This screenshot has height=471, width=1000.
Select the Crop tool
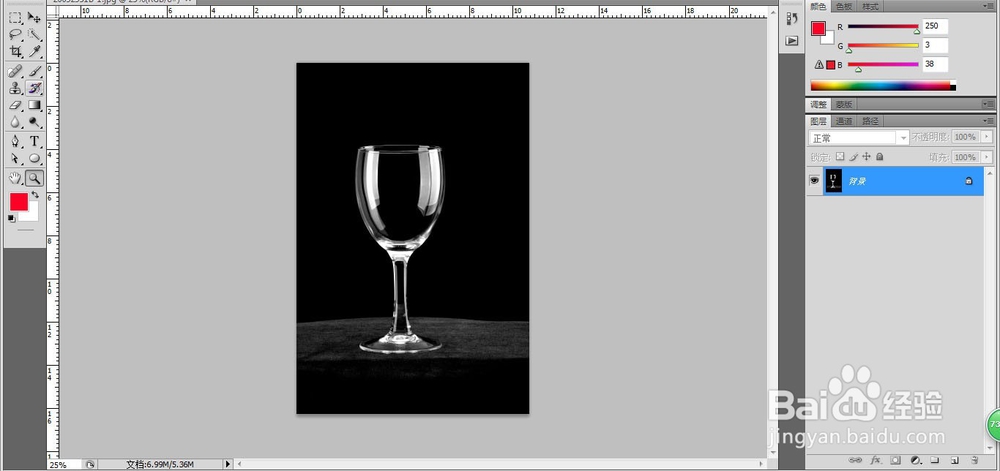(x=16, y=51)
